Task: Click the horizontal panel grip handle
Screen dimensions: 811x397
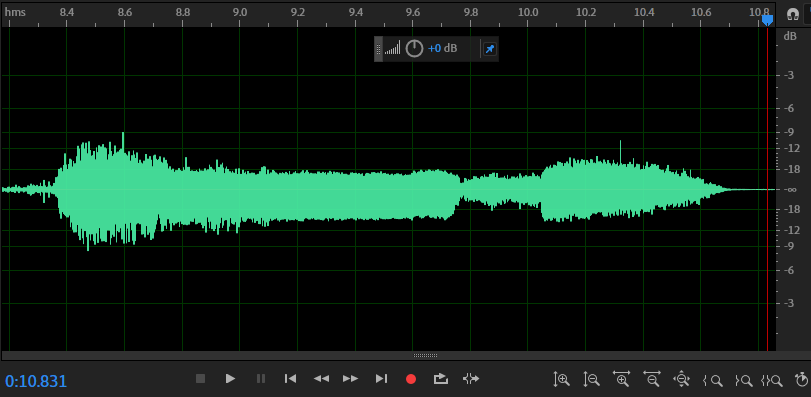Action: click(x=425, y=356)
